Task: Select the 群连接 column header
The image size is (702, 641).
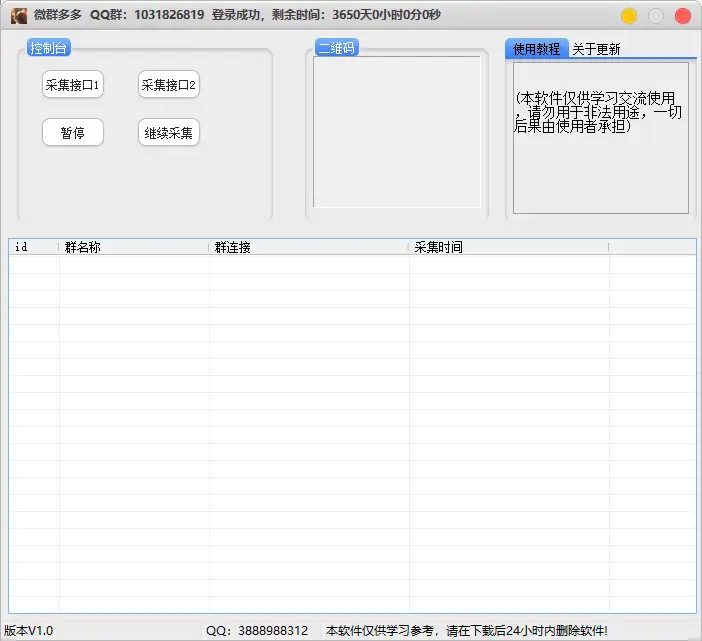Action: [309, 247]
